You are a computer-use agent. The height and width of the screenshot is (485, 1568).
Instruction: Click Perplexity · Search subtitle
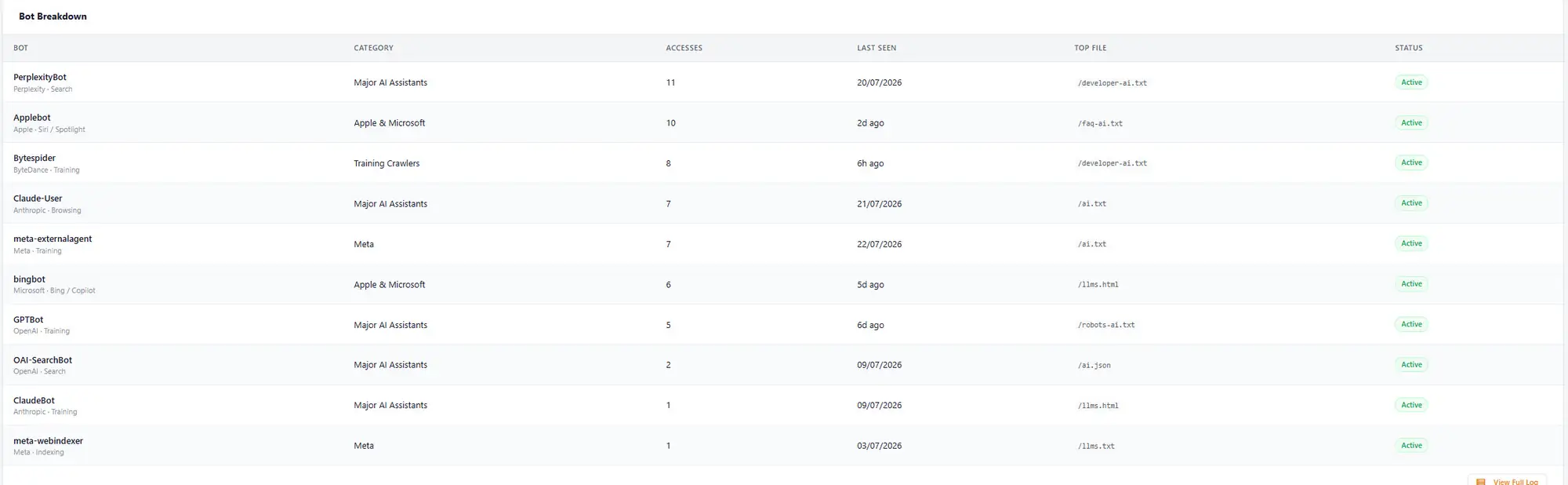click(x=42, y=89)
